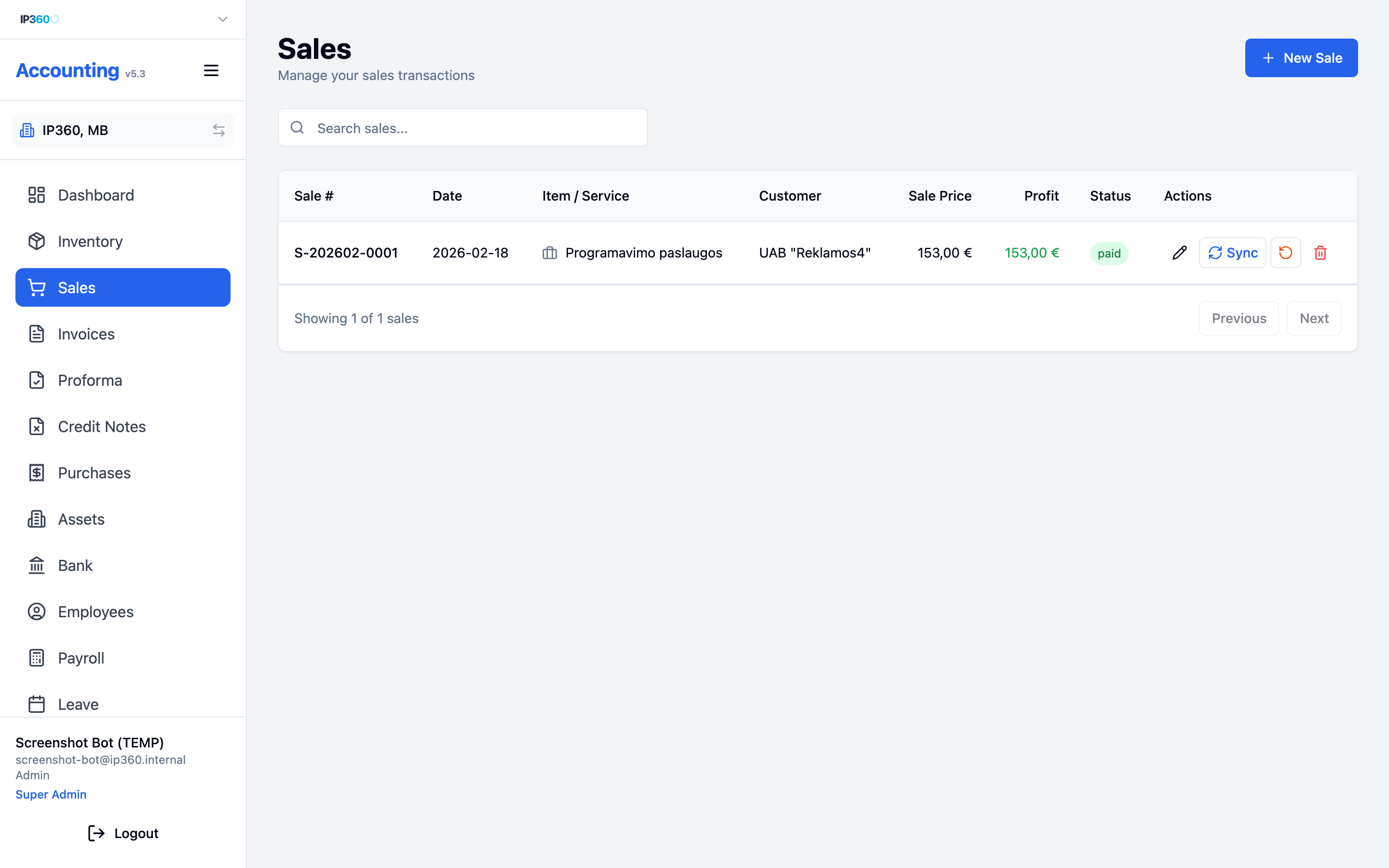
Task: Click the Employees person icon
Action: 37,611
